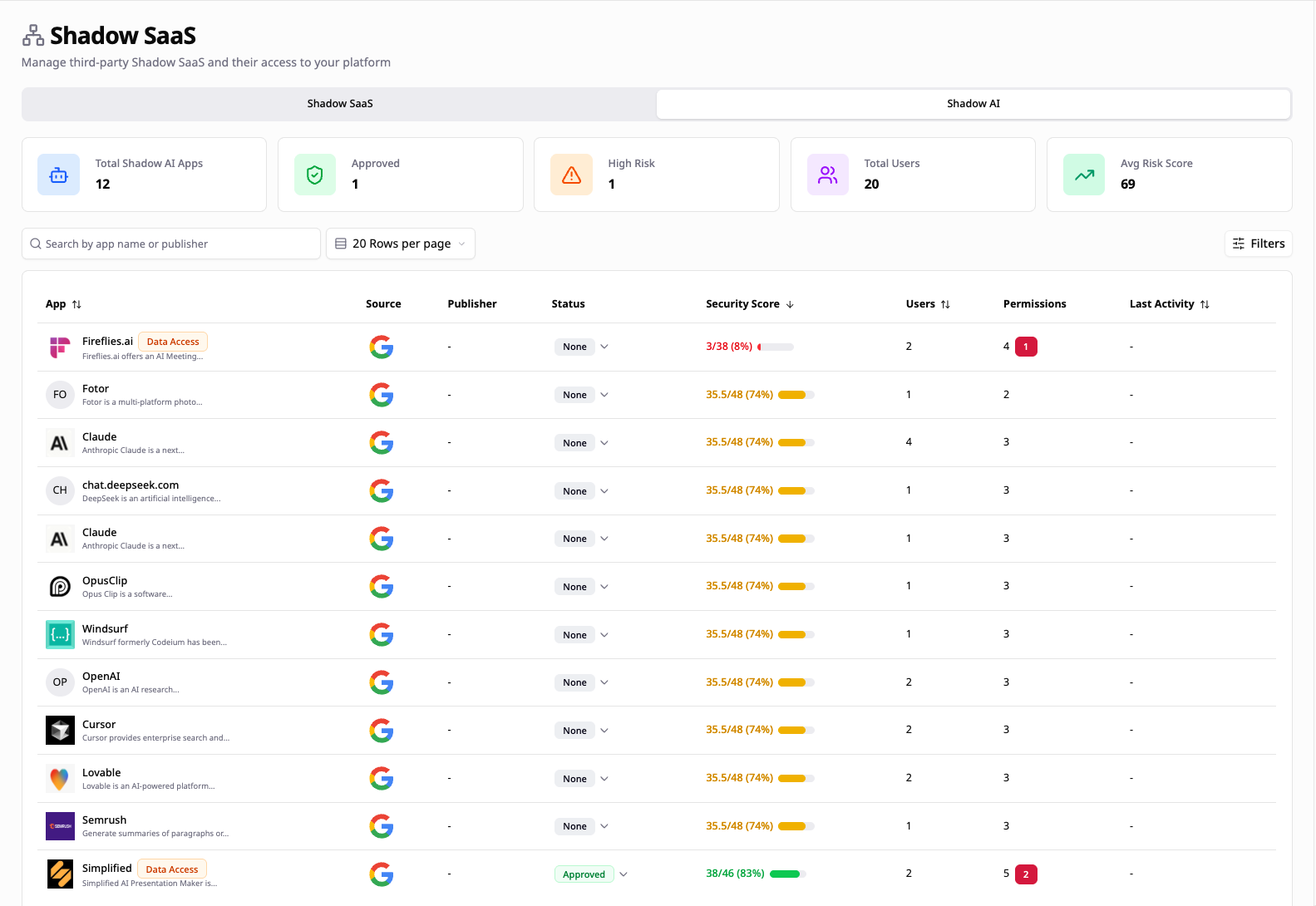This screenshot has width=1316, height=906.
Task: Open the 20 Rows per page dropdown
Action: coord(401,244)
